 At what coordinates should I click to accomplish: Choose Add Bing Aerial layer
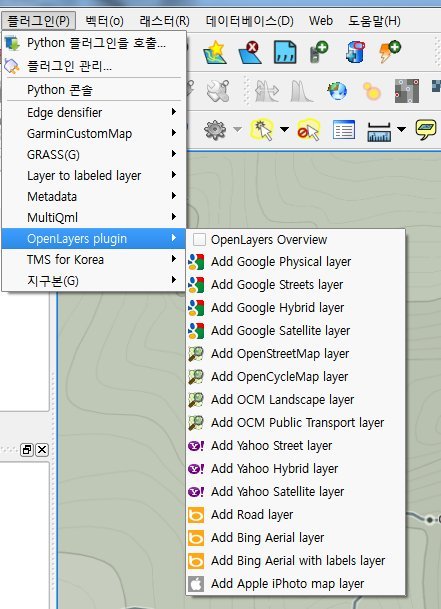pos(296,538)
